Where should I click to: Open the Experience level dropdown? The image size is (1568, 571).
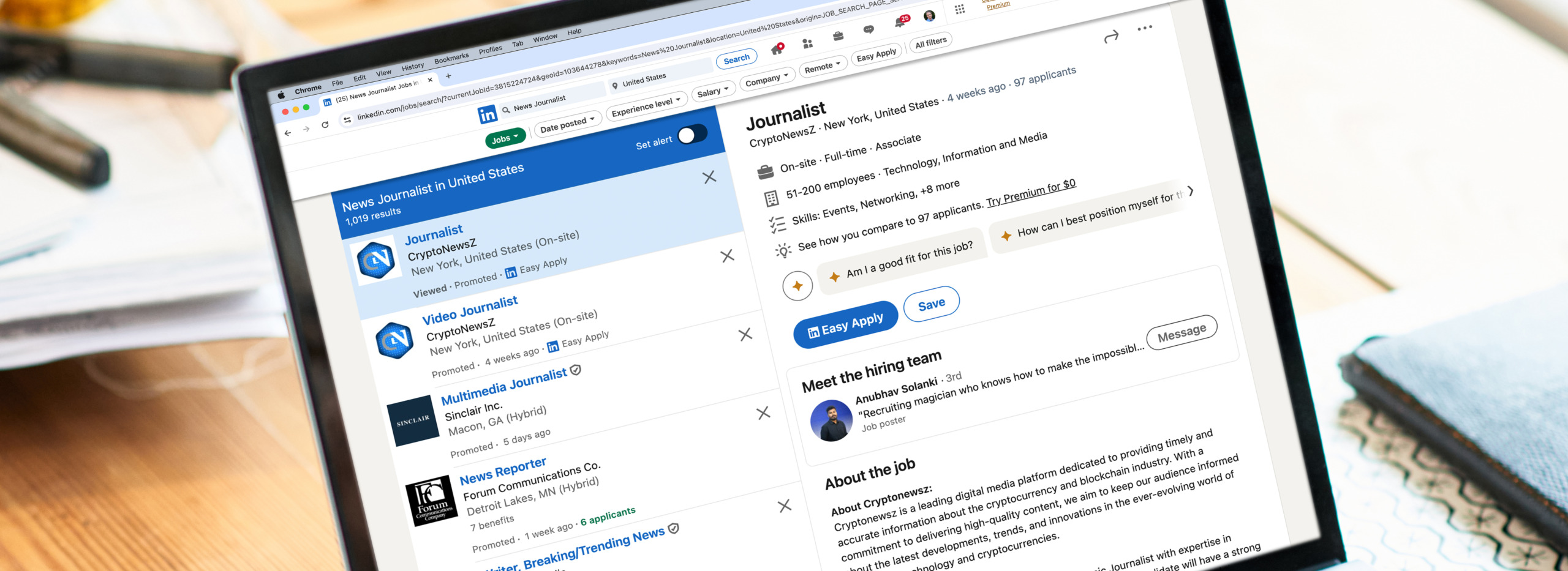point(646,107)
